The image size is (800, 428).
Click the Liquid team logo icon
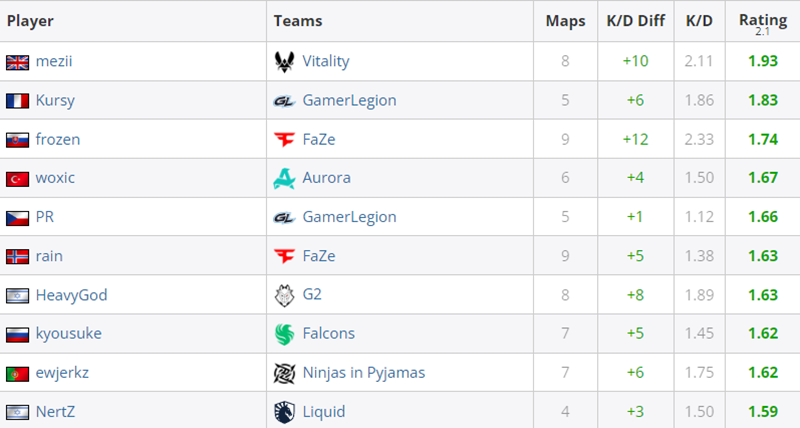tap(284, 412)
